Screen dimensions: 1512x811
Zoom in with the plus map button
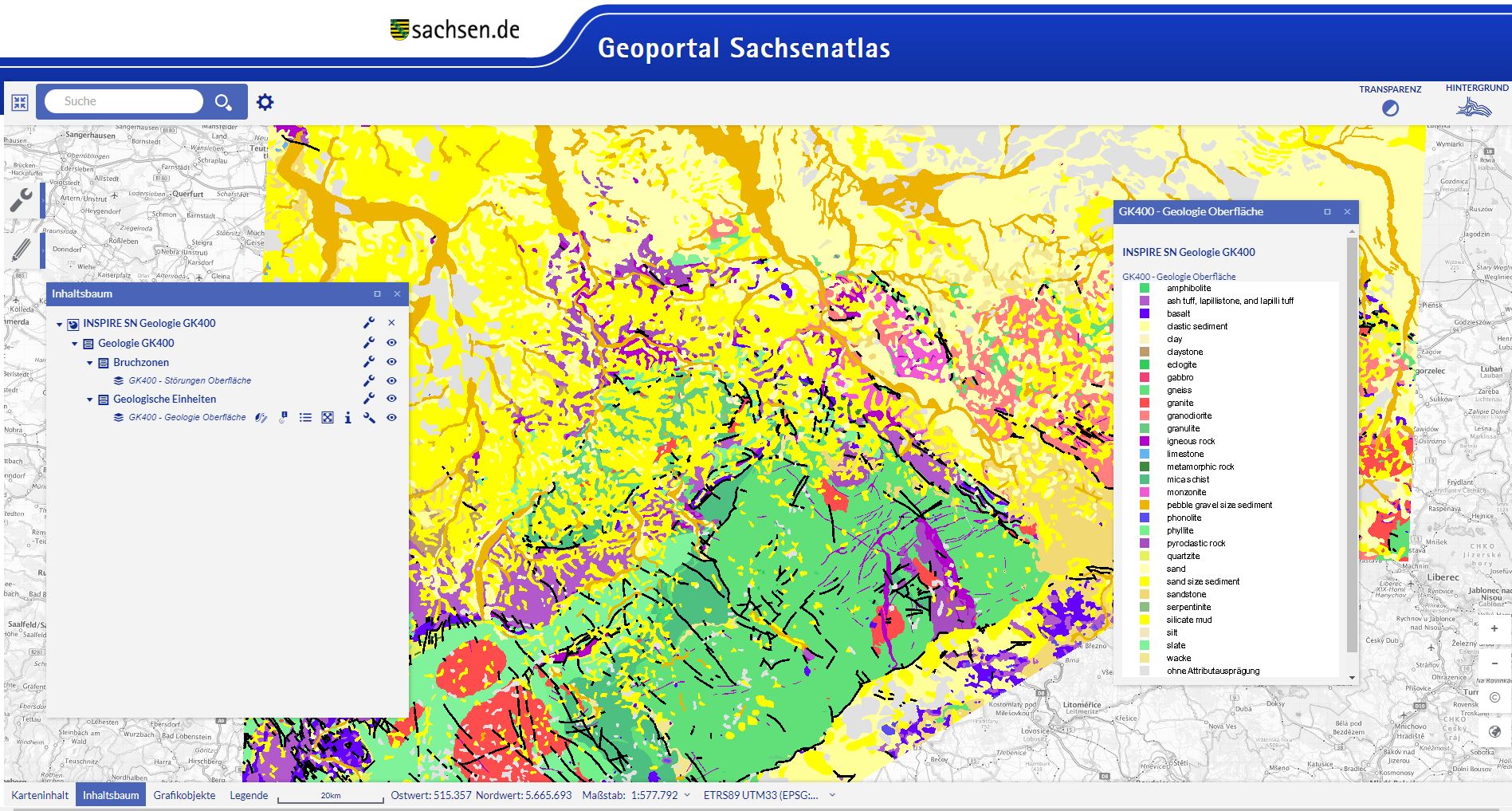[1494, 629]
